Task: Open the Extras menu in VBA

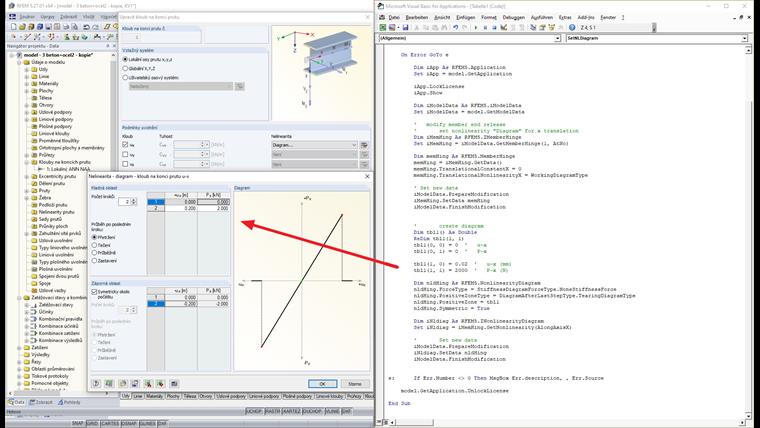Action: (x=565, y=17)
